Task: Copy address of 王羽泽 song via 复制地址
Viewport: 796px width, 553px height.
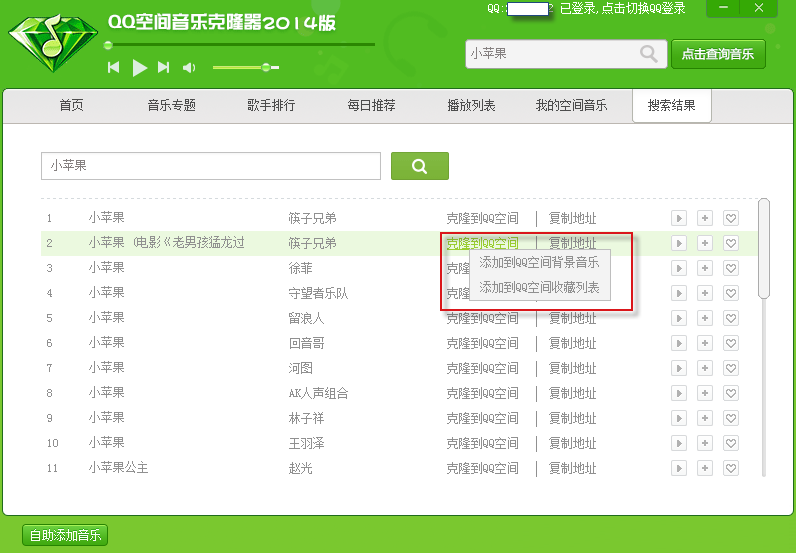Action: click(572, 443)
